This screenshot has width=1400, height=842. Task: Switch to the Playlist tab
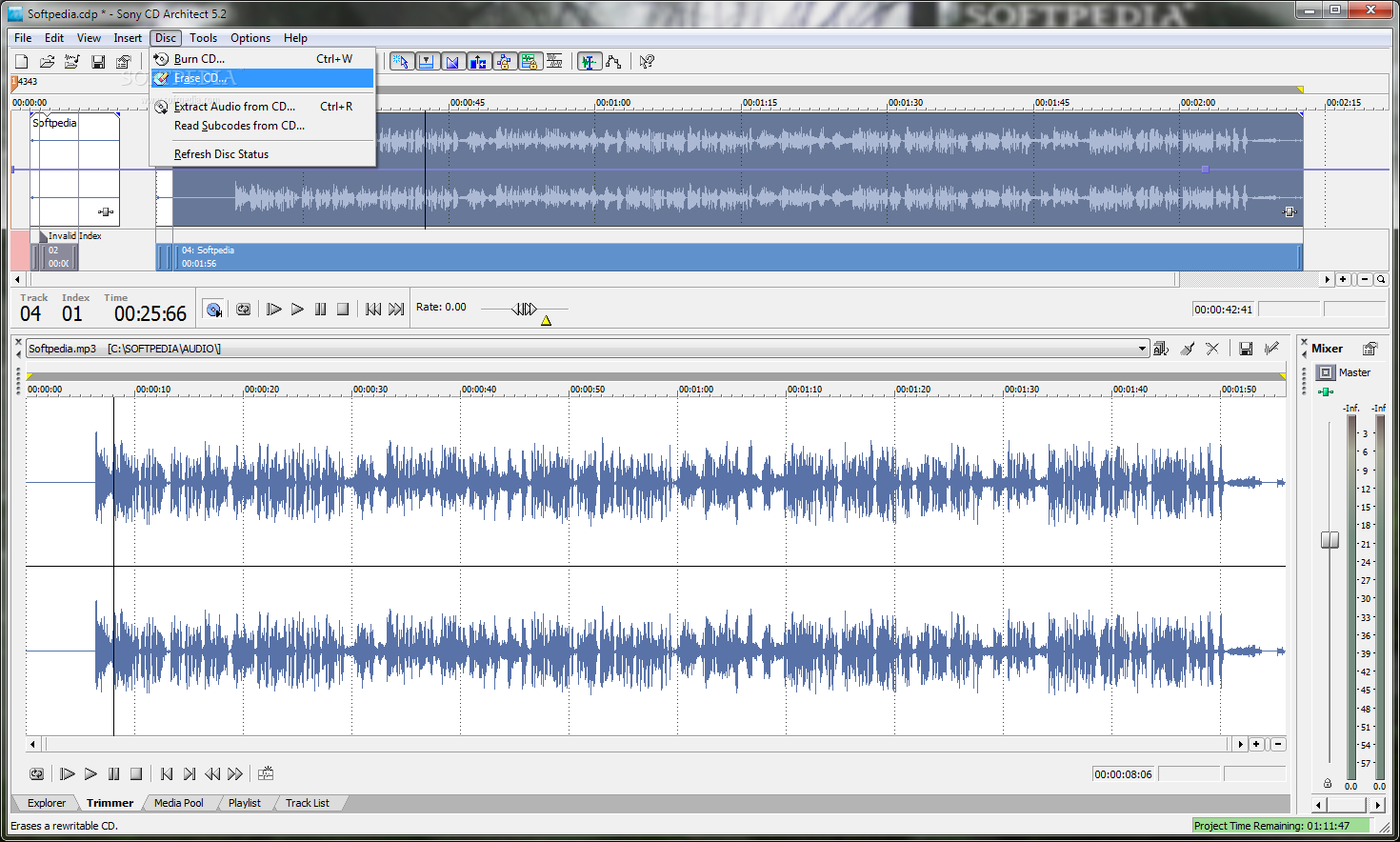click(245, 803)
